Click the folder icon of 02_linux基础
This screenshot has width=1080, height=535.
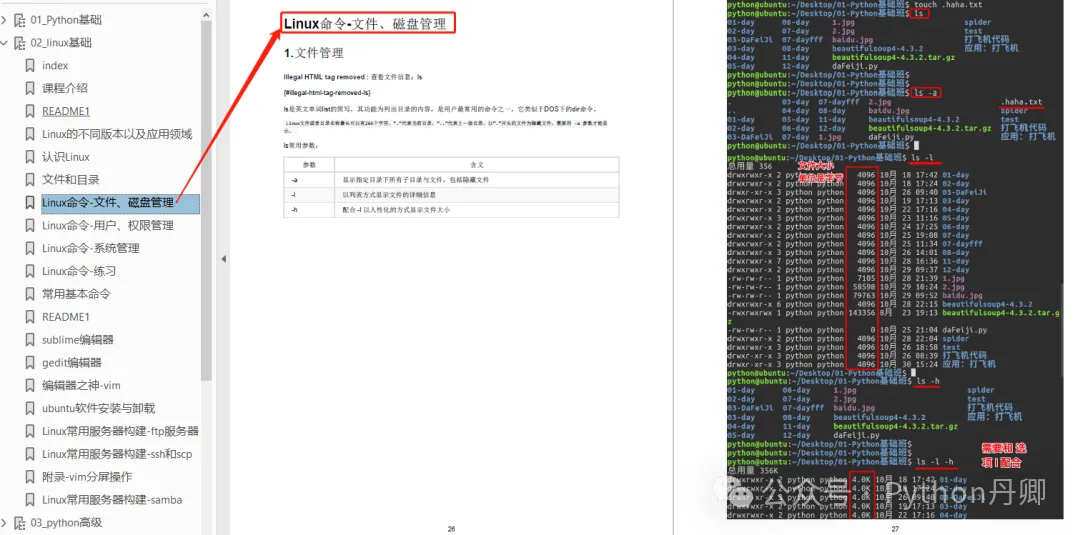coord(19,43)
